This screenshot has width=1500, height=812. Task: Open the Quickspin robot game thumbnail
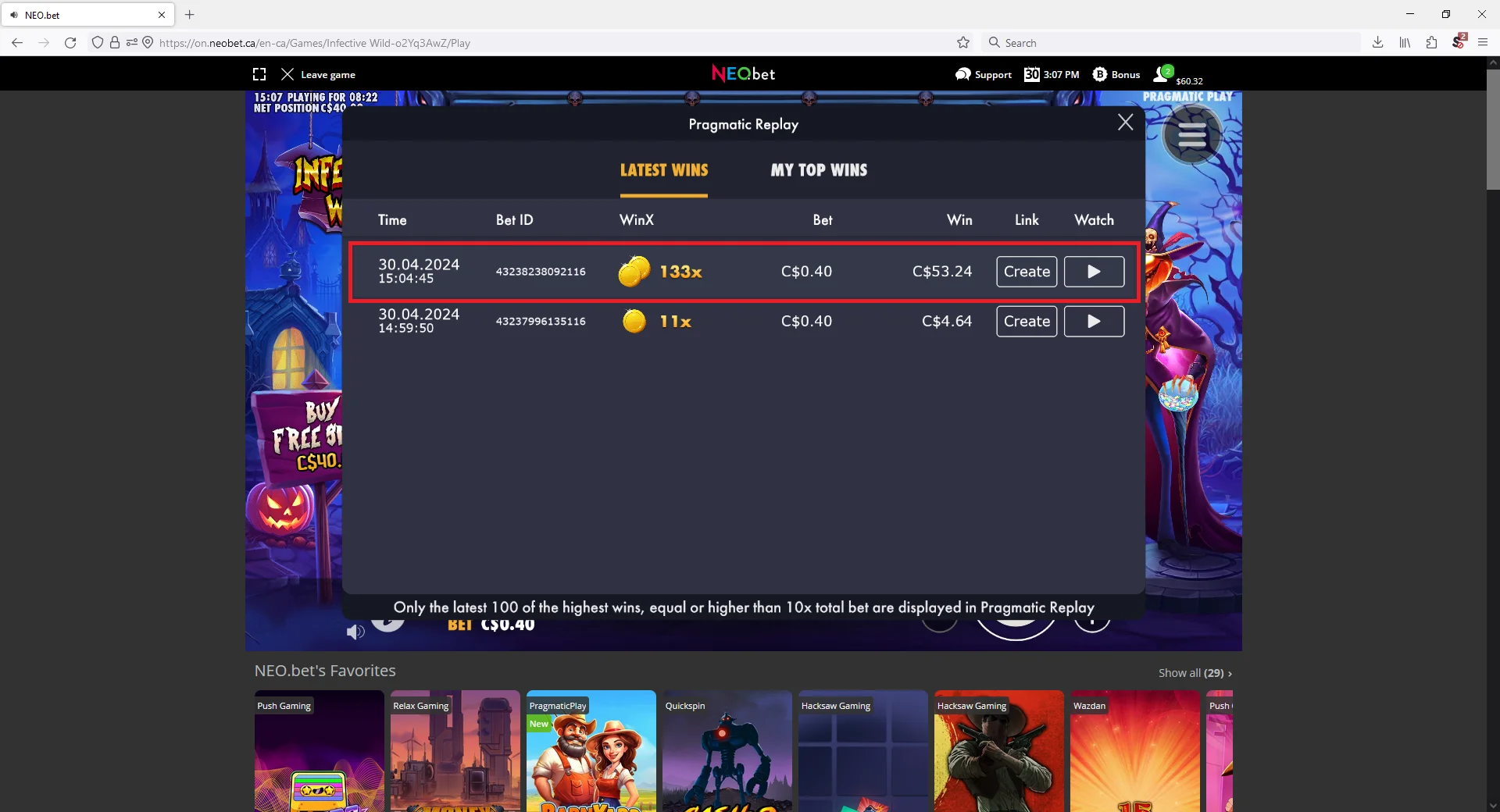[727, 751]
